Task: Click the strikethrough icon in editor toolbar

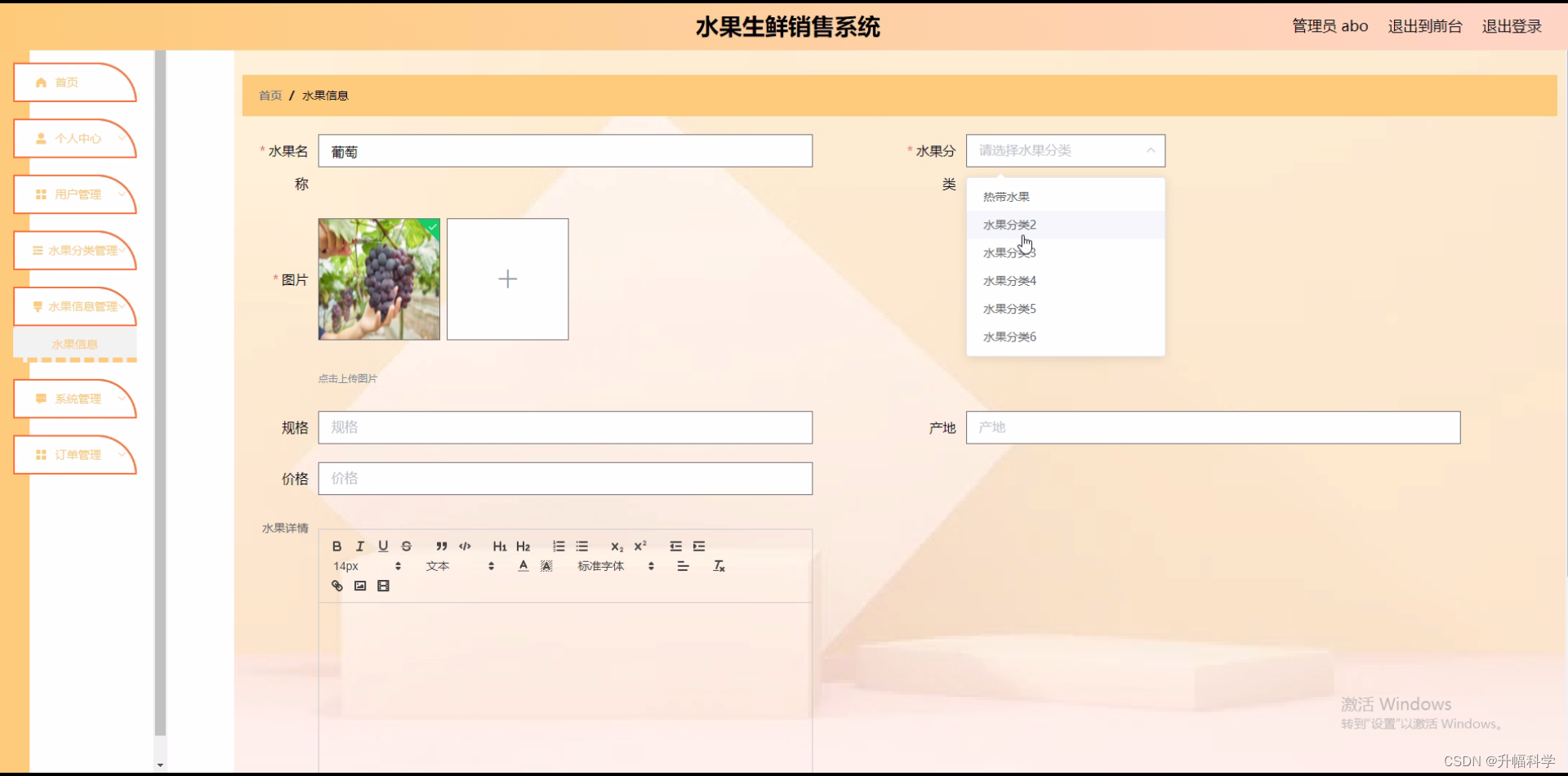Action: pos(406,546)
